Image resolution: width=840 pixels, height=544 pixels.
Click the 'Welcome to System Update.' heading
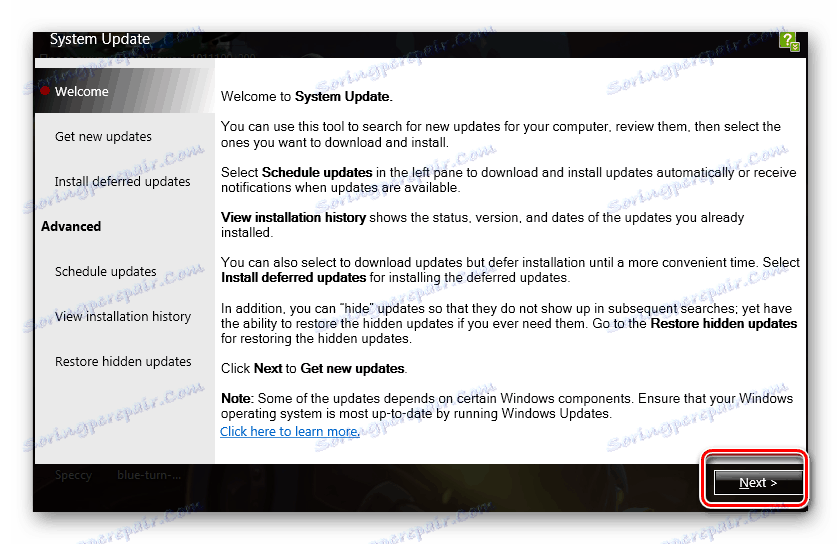pyautogui.click(x=306, y=96)
